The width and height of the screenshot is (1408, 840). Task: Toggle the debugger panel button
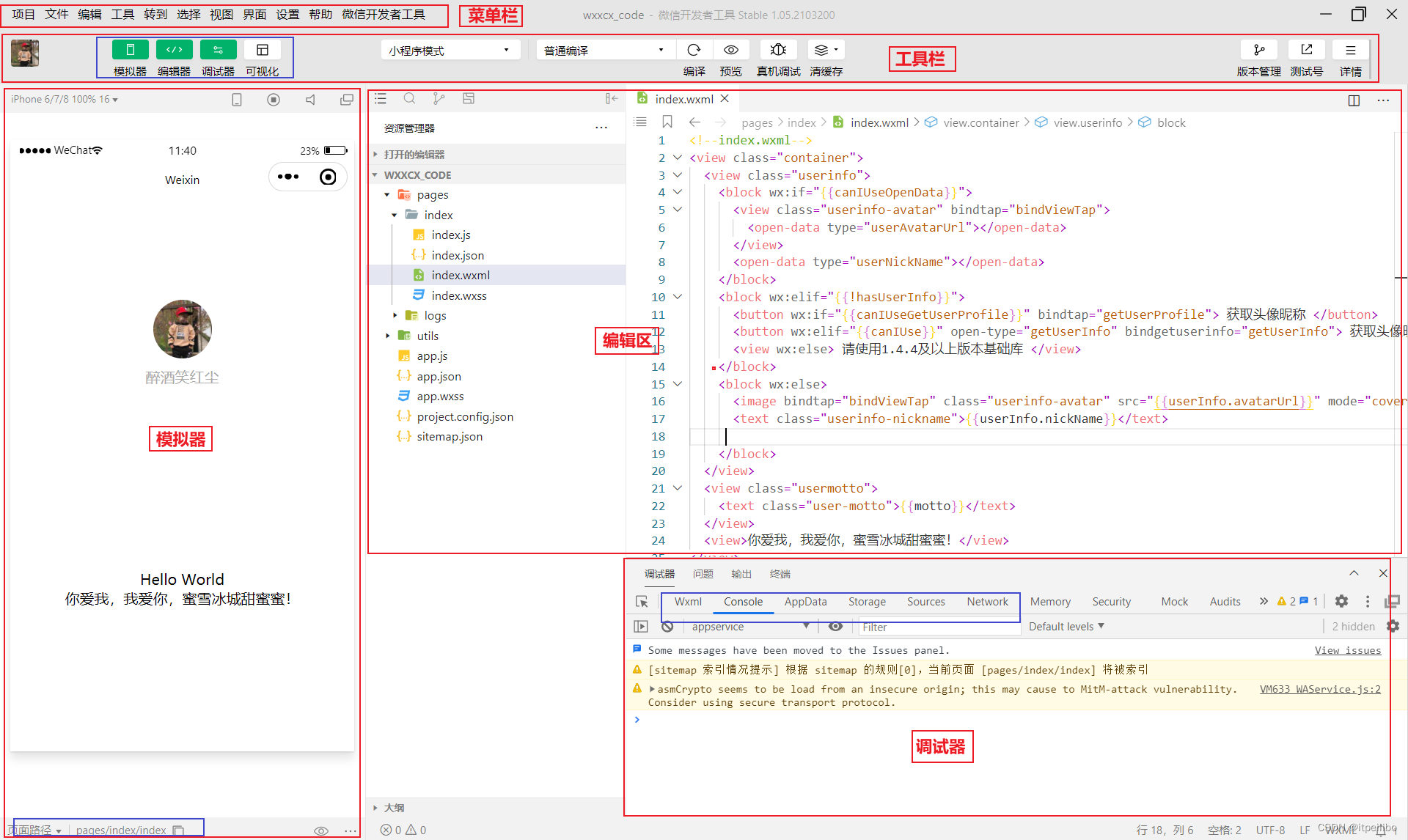(219, 50)
